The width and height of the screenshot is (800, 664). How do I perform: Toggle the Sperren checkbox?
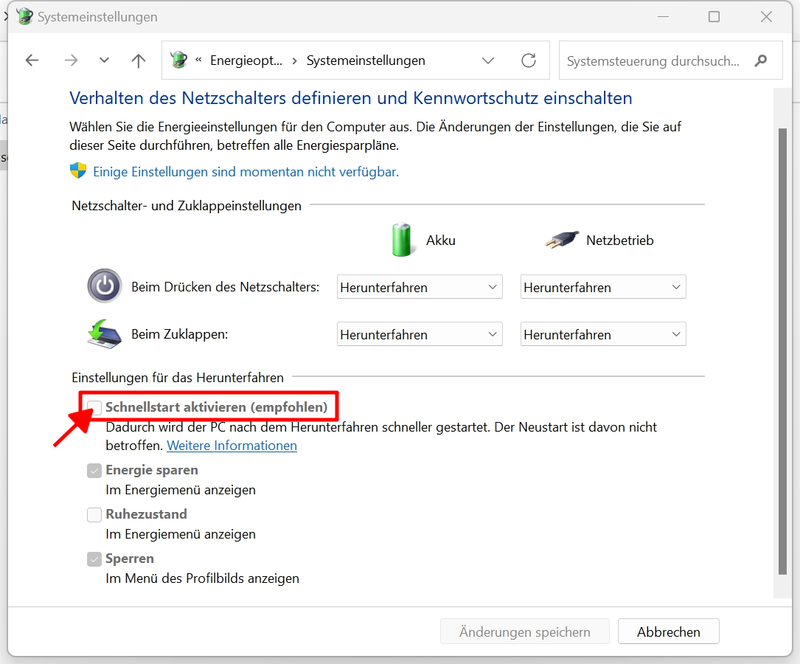coord(94,559)
